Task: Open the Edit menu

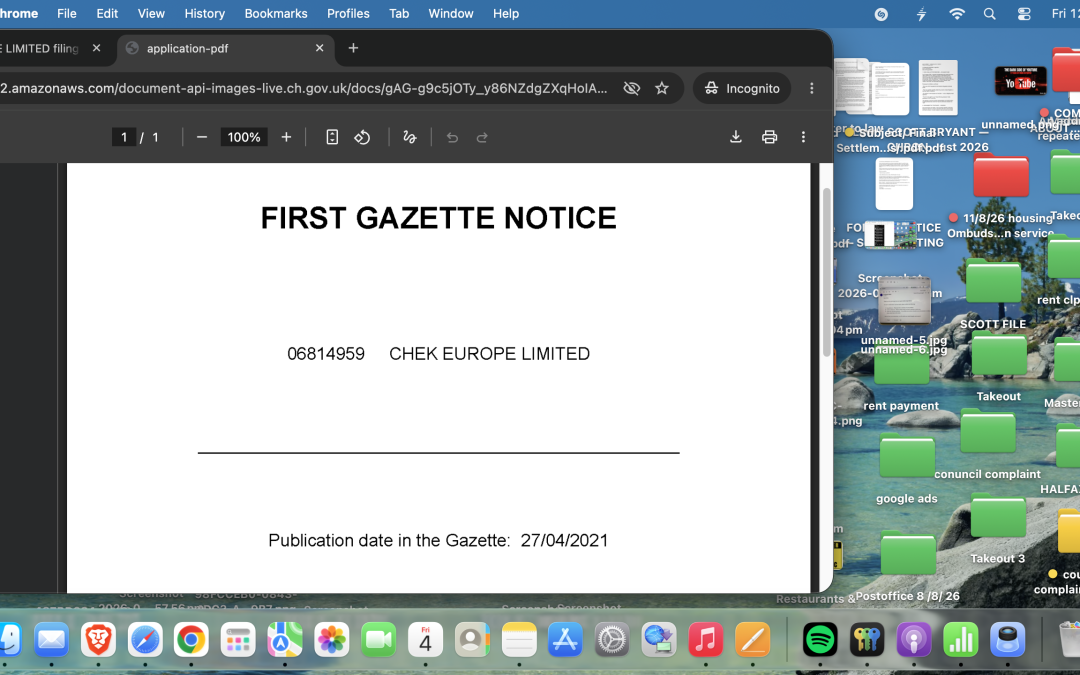Action: tap(107, 14)
